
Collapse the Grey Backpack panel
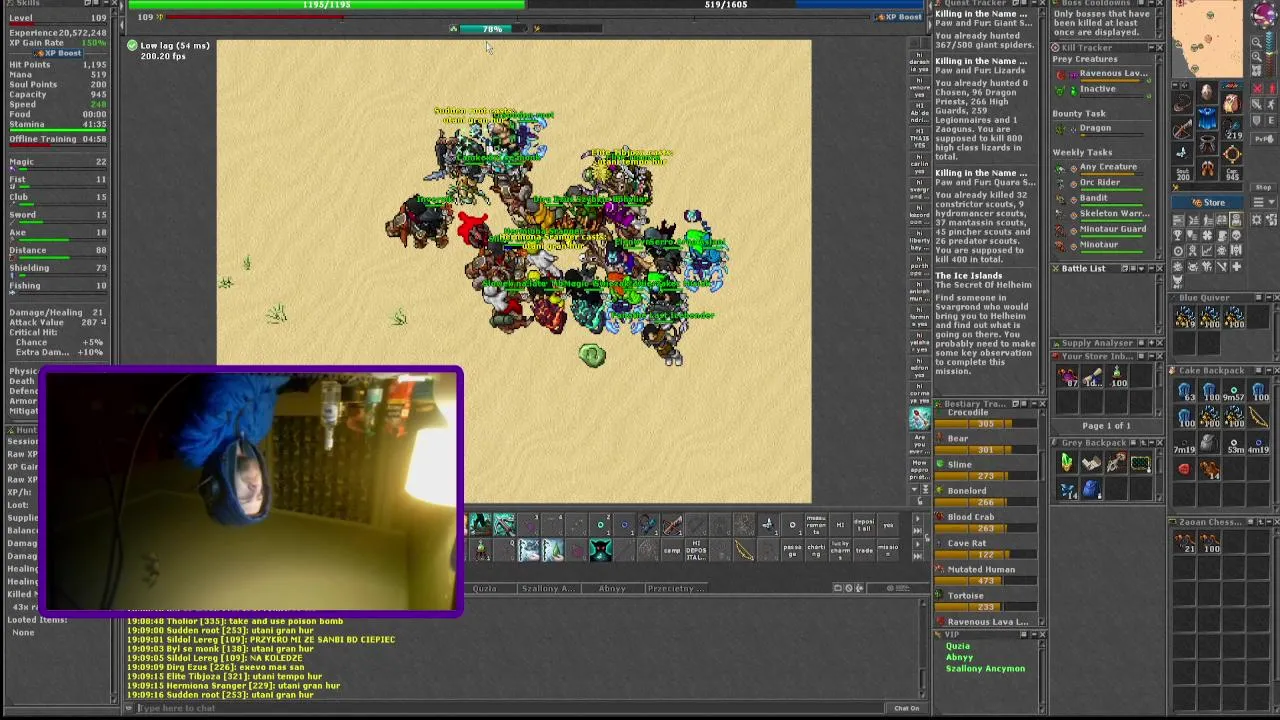pyautogui.click(x=1151, y=443)
